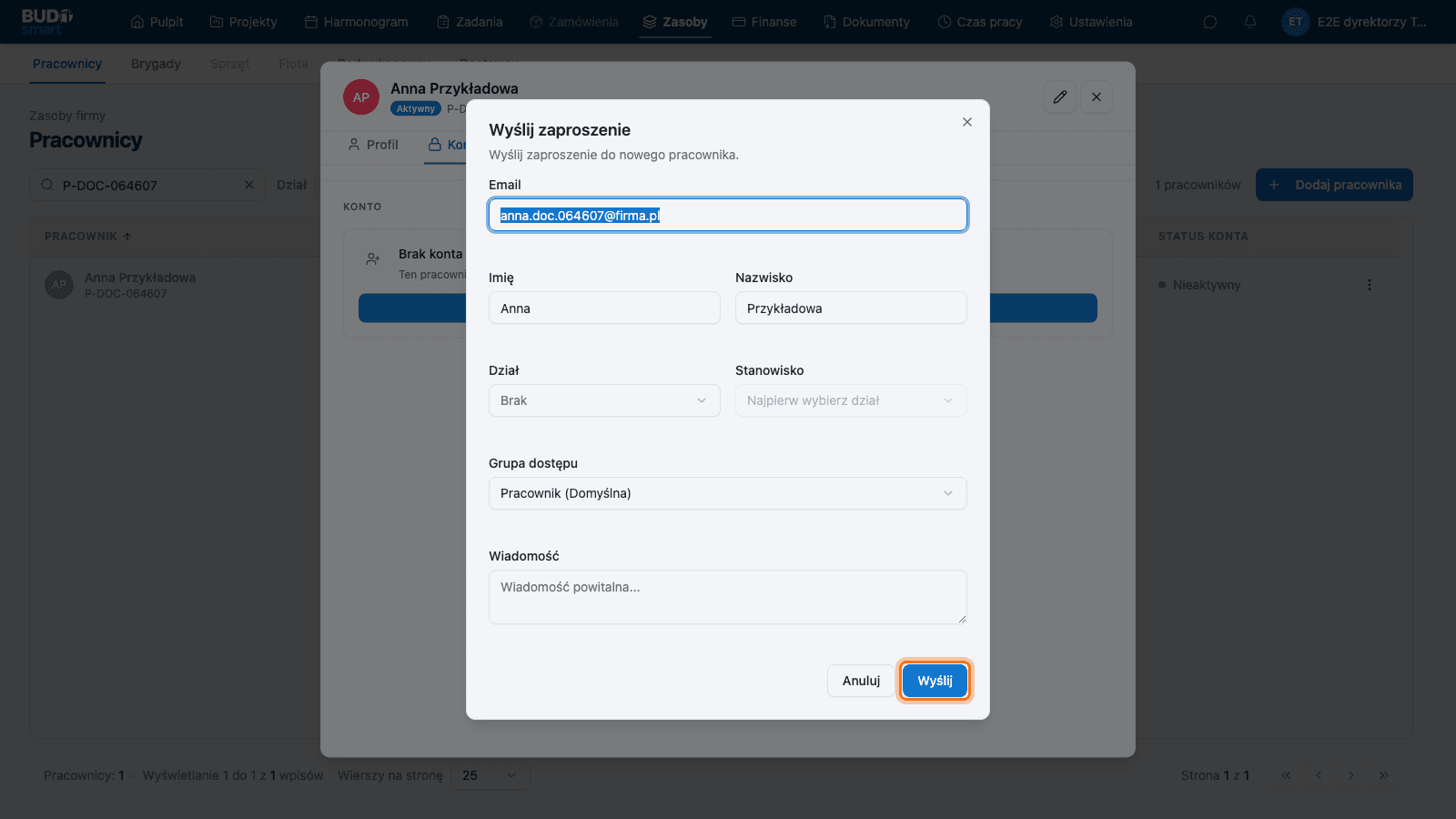Edit the Nazwisko field containing Przykładowa
Screen dimensions: 1456x819
pyautogui.click(x=851, y=308)
